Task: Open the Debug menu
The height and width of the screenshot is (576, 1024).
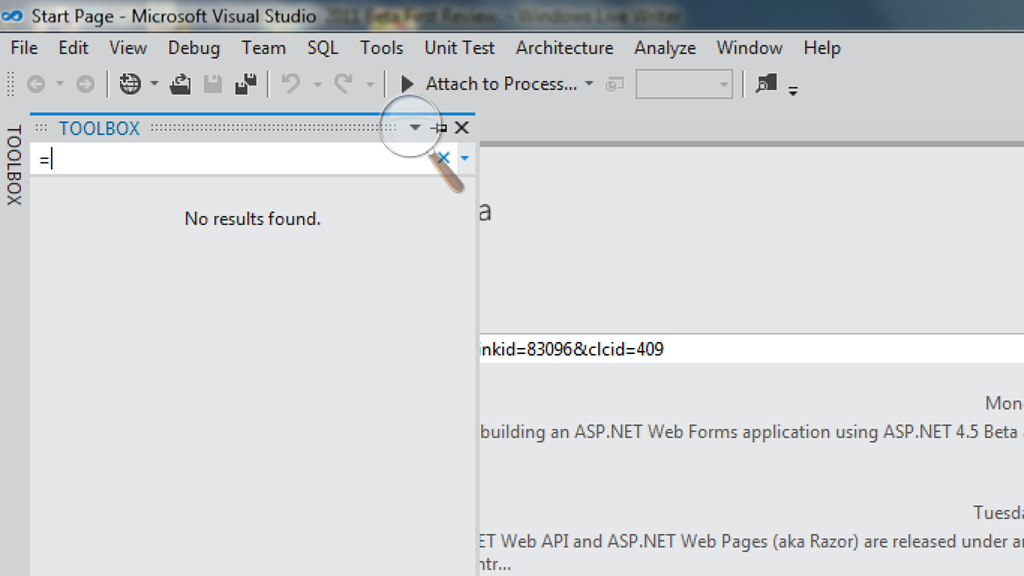Action: click(x=194, y=48)
